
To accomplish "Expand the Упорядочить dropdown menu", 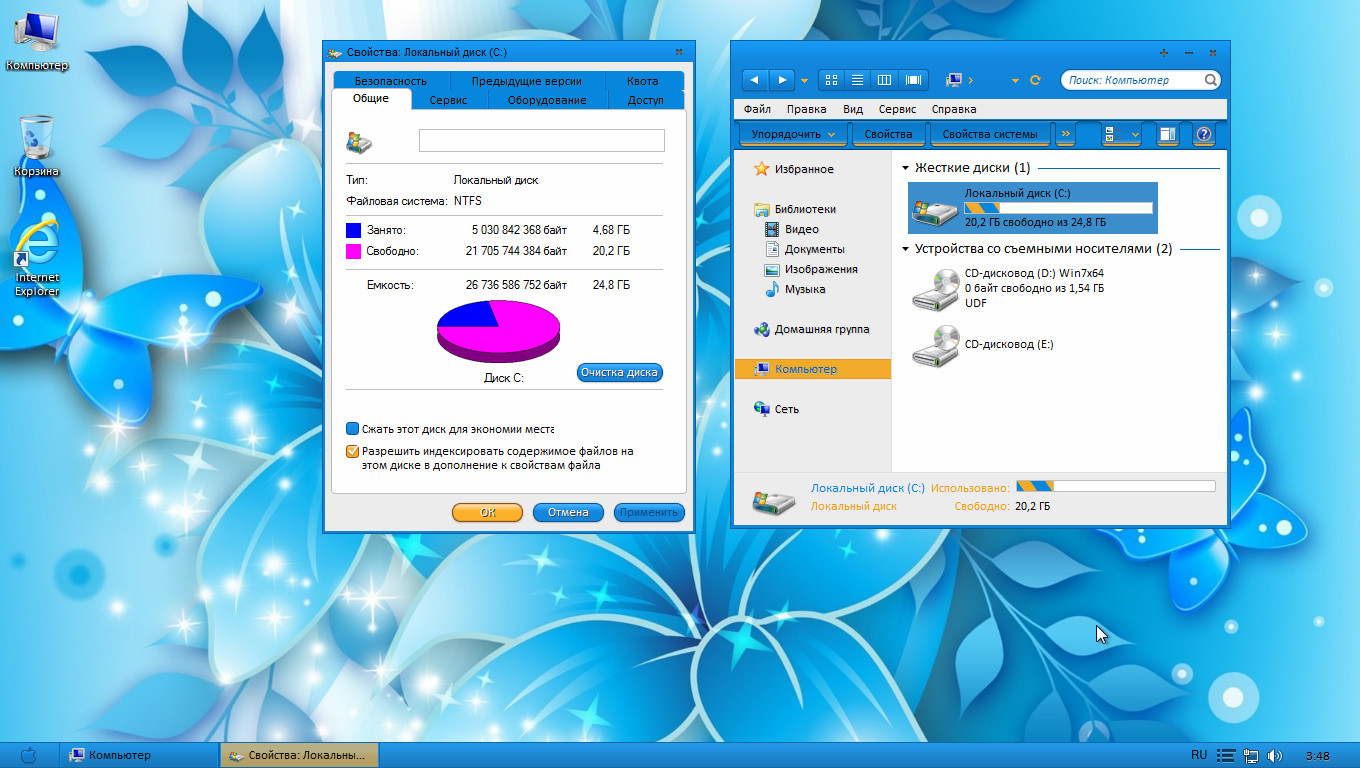I will click(793, 134).
